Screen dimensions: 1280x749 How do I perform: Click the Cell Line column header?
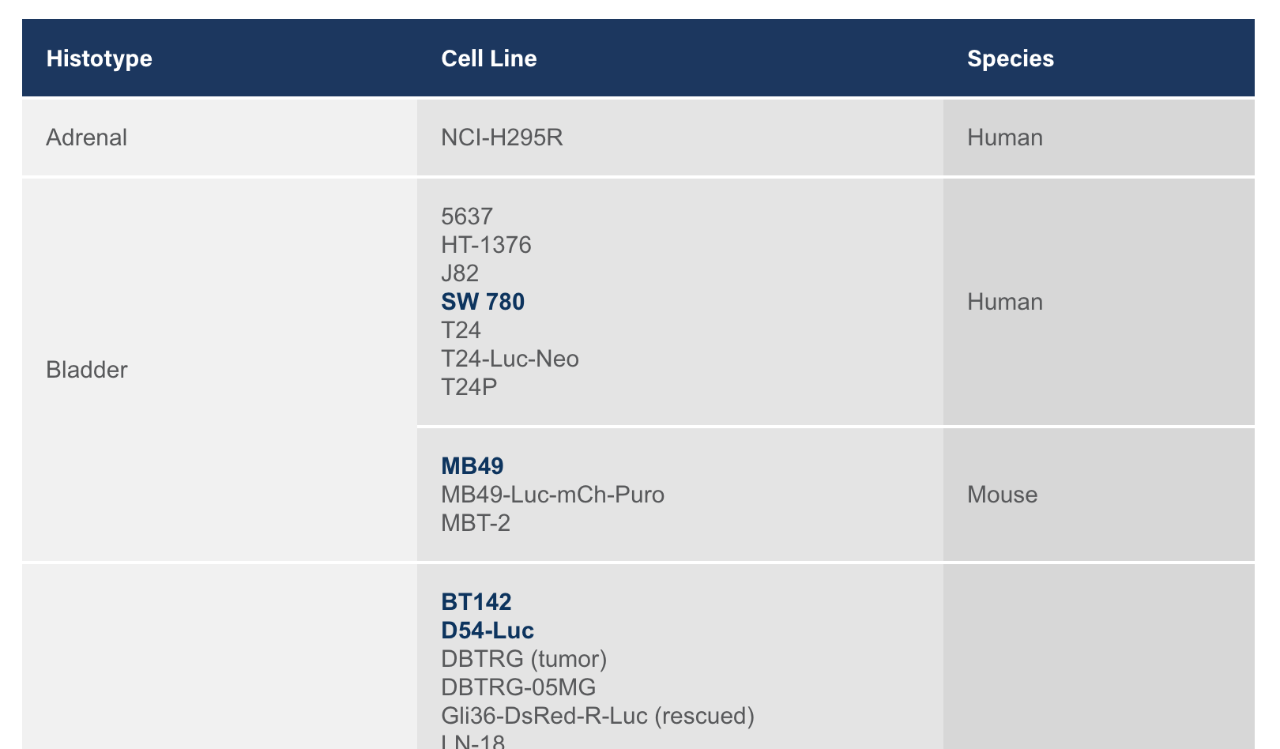point(489,58)
